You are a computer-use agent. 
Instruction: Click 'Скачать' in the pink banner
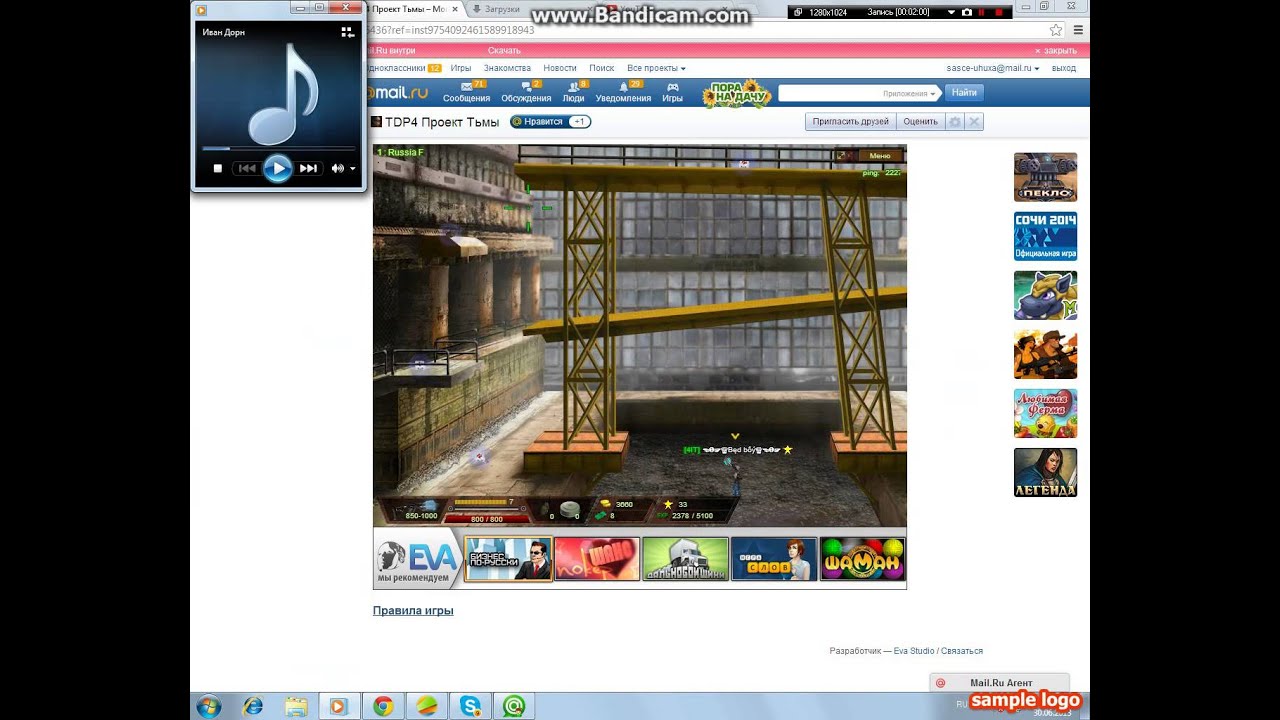click(504, 51)
